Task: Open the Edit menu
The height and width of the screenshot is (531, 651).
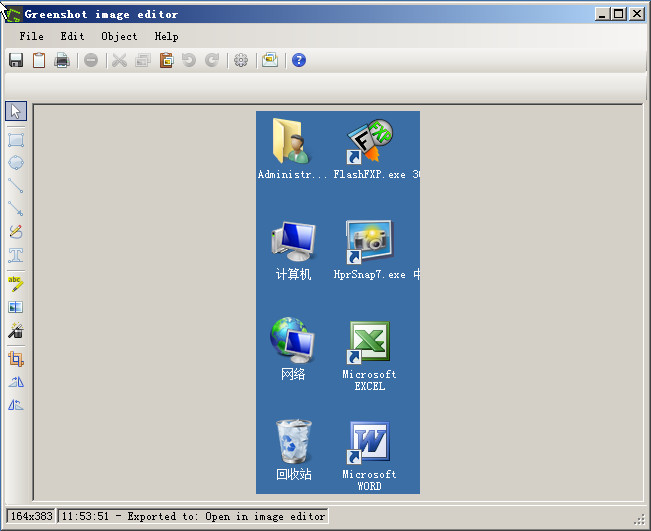Action: pos(72,37)
